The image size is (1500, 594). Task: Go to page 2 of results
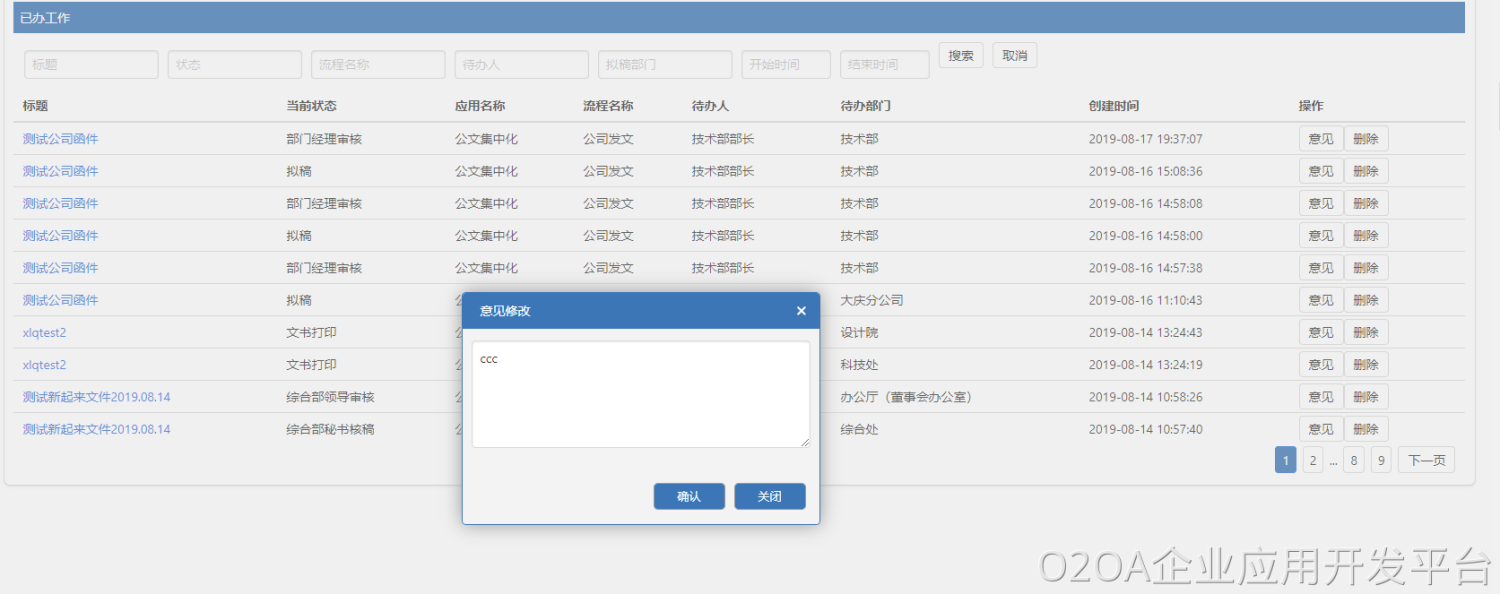pos(1312,460)
